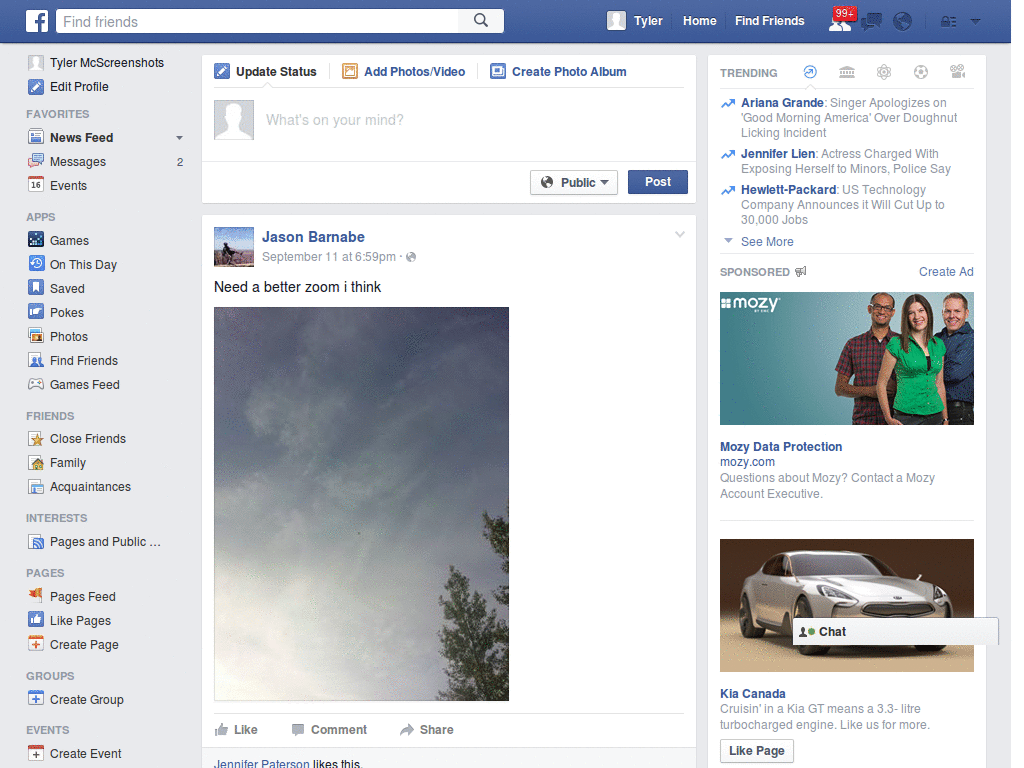Open the Jennifer Lien trending story
This screenshot has height=768, width=1024.
click(778, 153)
